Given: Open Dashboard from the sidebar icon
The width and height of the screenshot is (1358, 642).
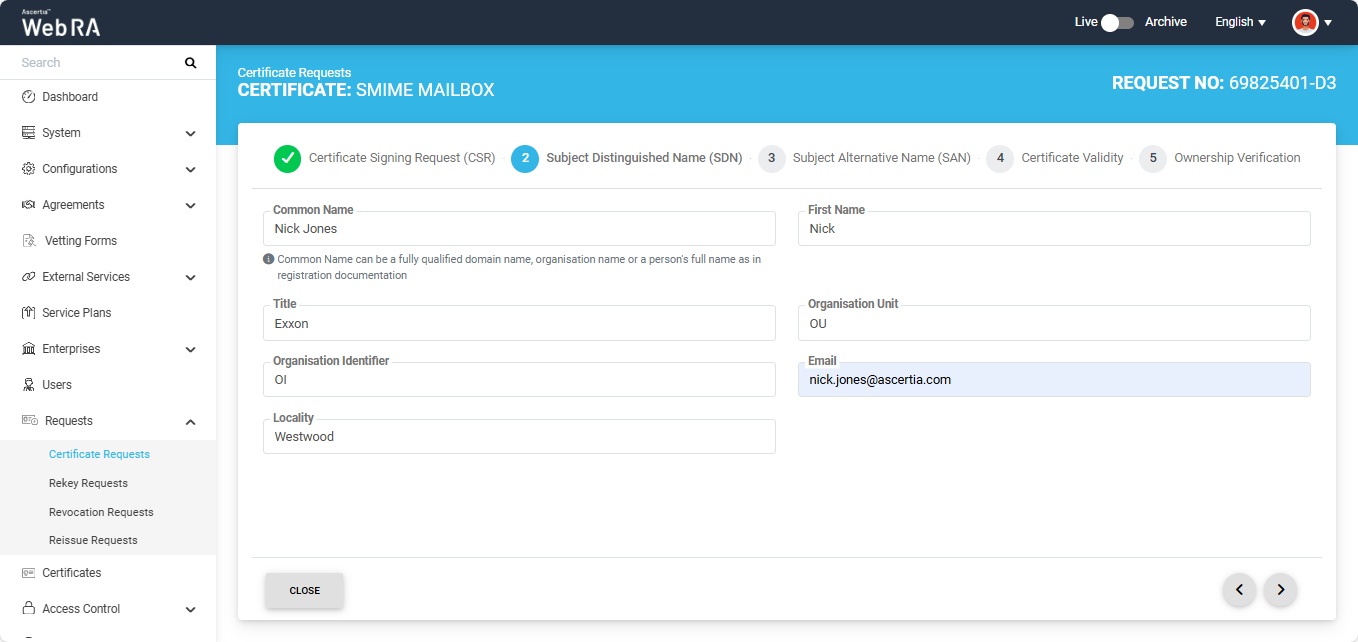Looking at the screenshot, I should pos(28,97).
